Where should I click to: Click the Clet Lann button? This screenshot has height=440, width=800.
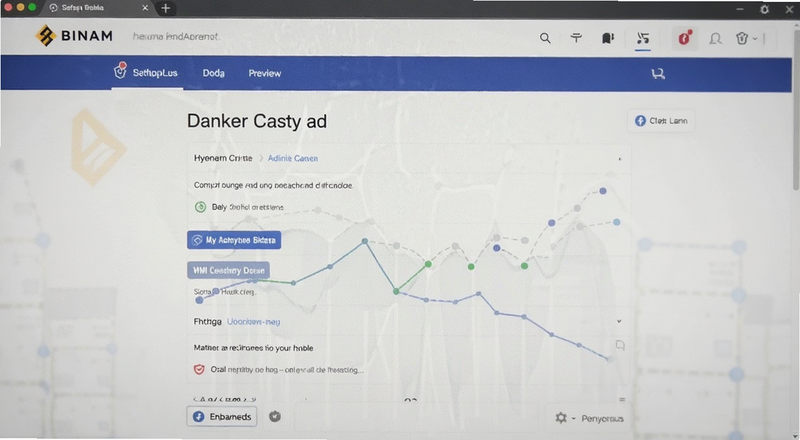[661, 121]
